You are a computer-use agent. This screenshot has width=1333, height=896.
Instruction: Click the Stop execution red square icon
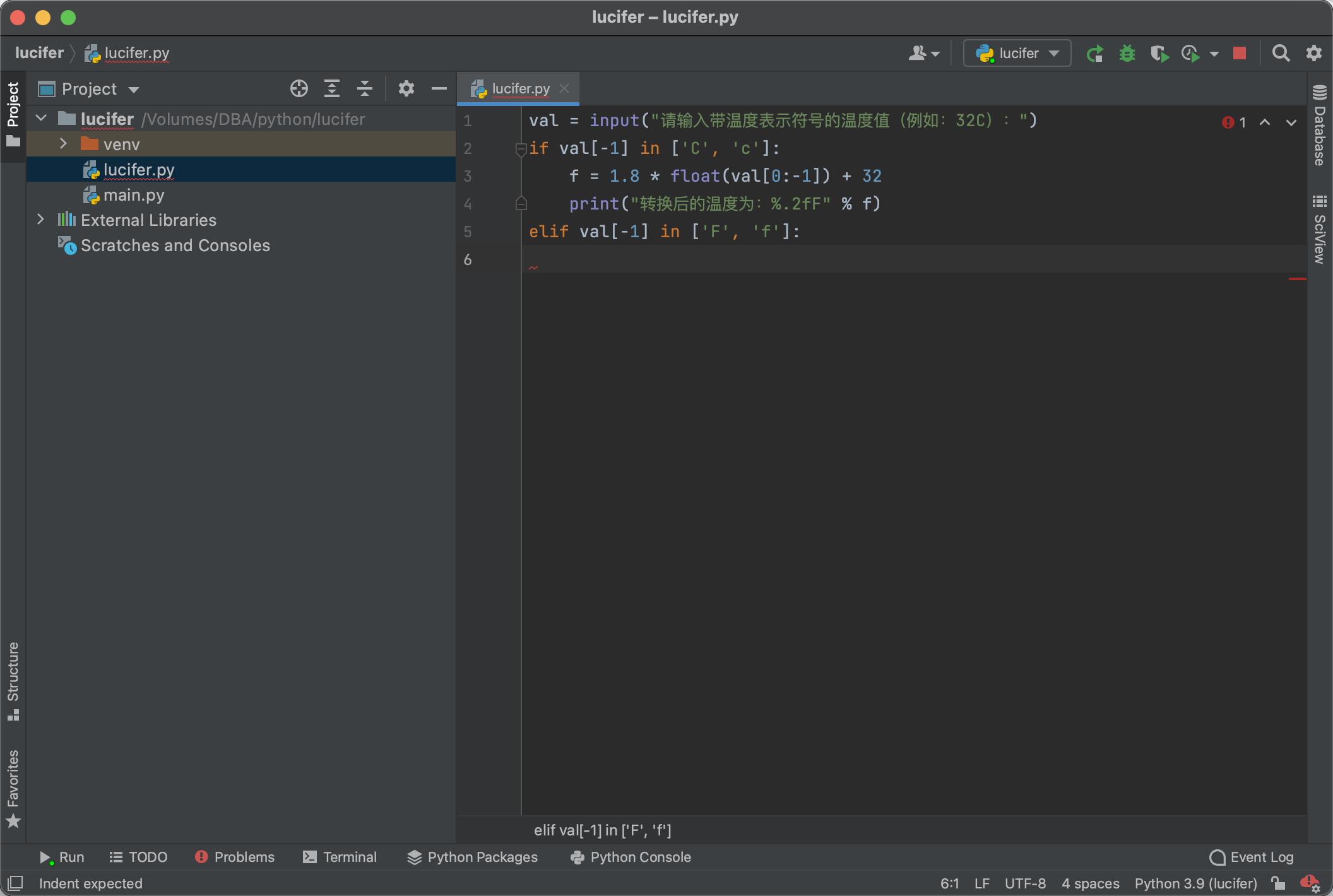coord(1240,52)
